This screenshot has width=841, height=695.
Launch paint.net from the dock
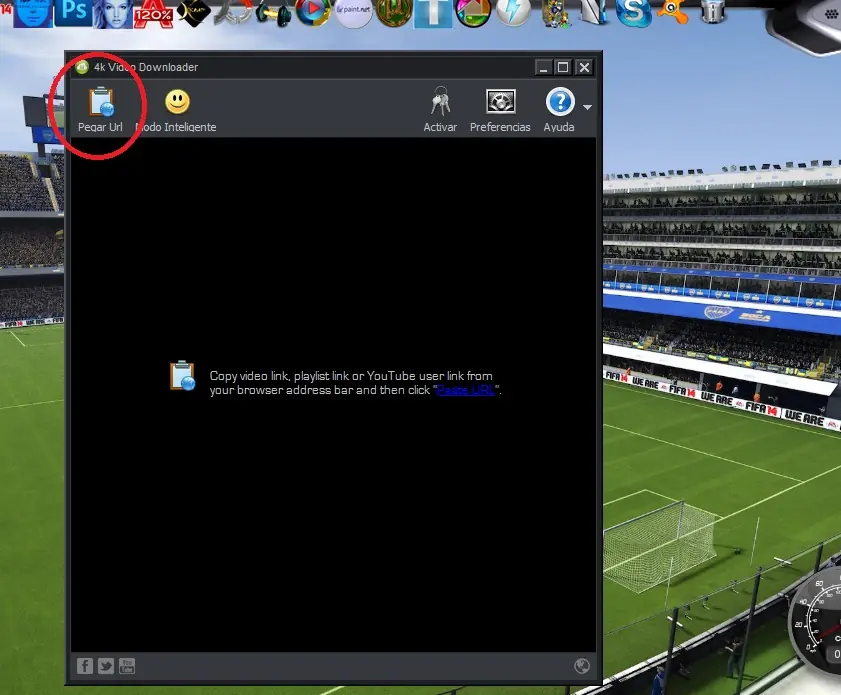coord(353,12)
